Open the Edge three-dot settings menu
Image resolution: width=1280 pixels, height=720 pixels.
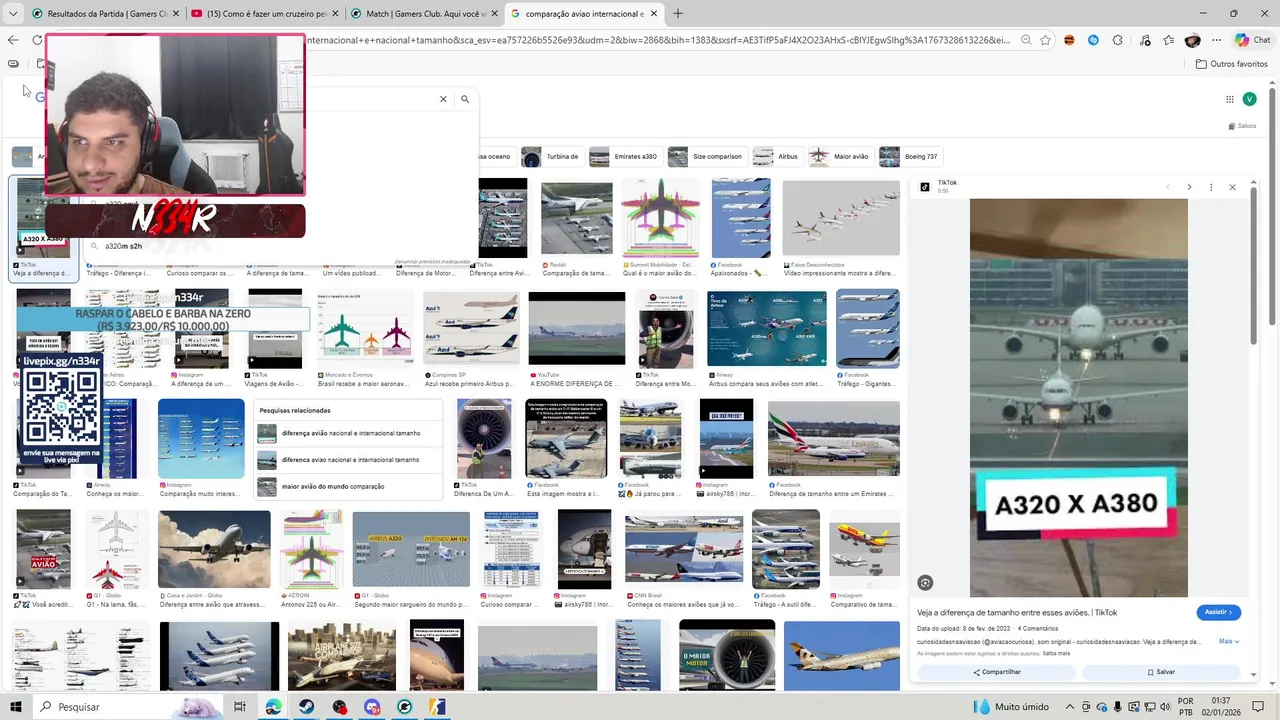[1216, 40]
